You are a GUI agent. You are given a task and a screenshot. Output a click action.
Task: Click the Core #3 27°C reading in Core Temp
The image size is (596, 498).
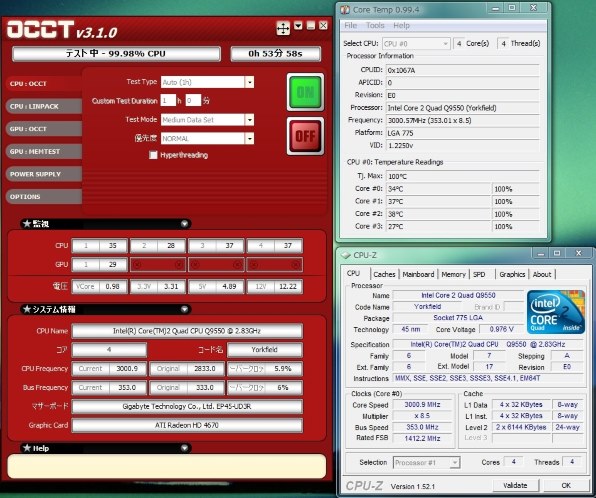click(439, 227)
